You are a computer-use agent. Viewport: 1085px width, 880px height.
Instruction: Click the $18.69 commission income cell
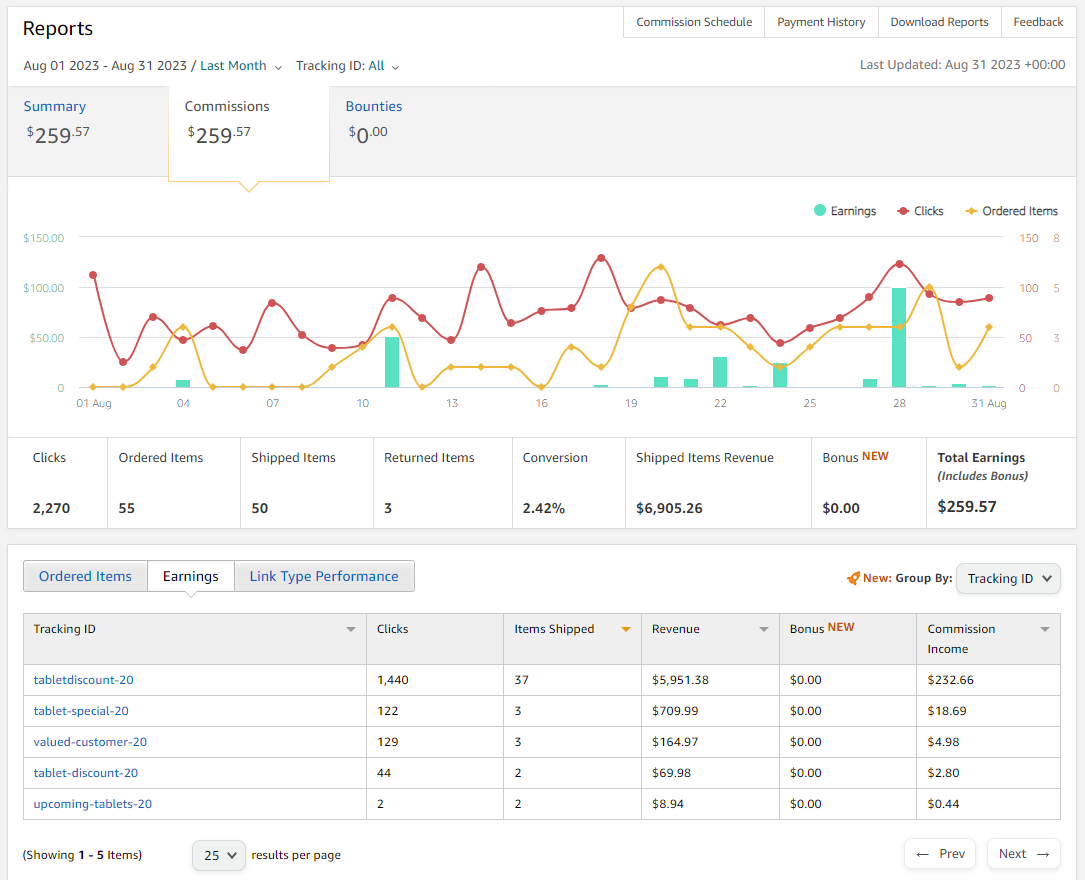pos(989,711)
